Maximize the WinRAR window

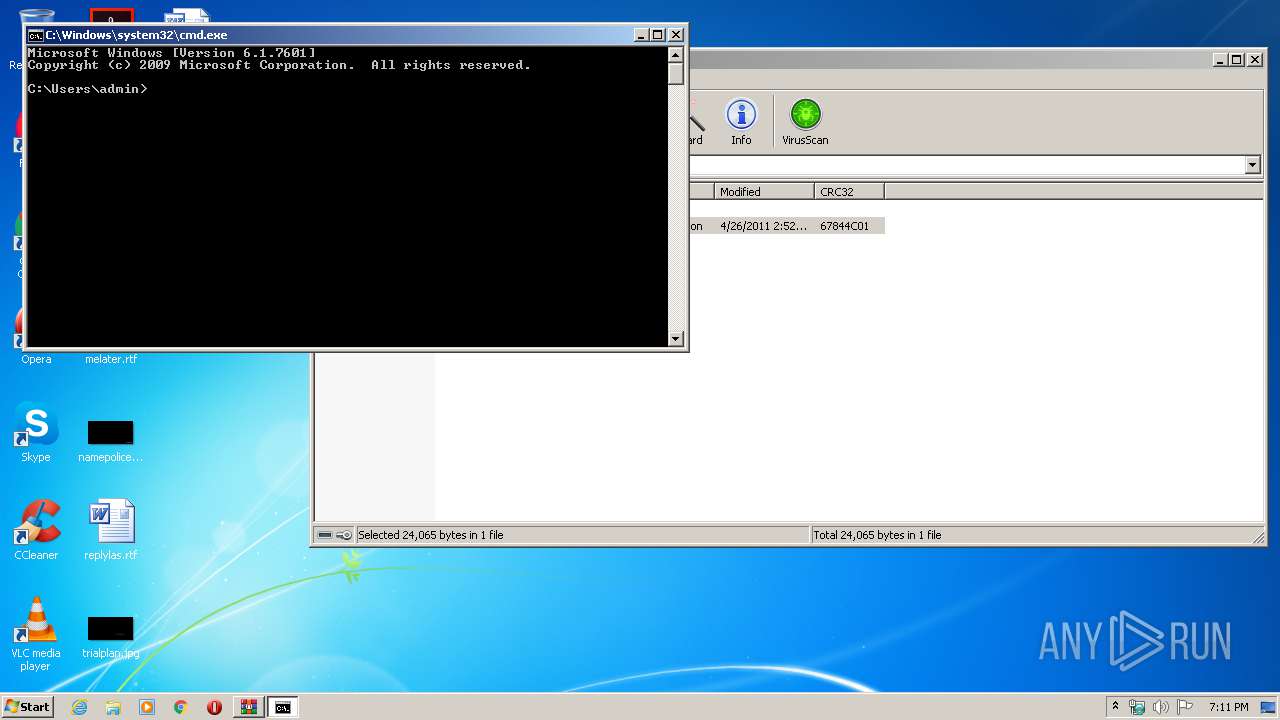coord(1237,60)
